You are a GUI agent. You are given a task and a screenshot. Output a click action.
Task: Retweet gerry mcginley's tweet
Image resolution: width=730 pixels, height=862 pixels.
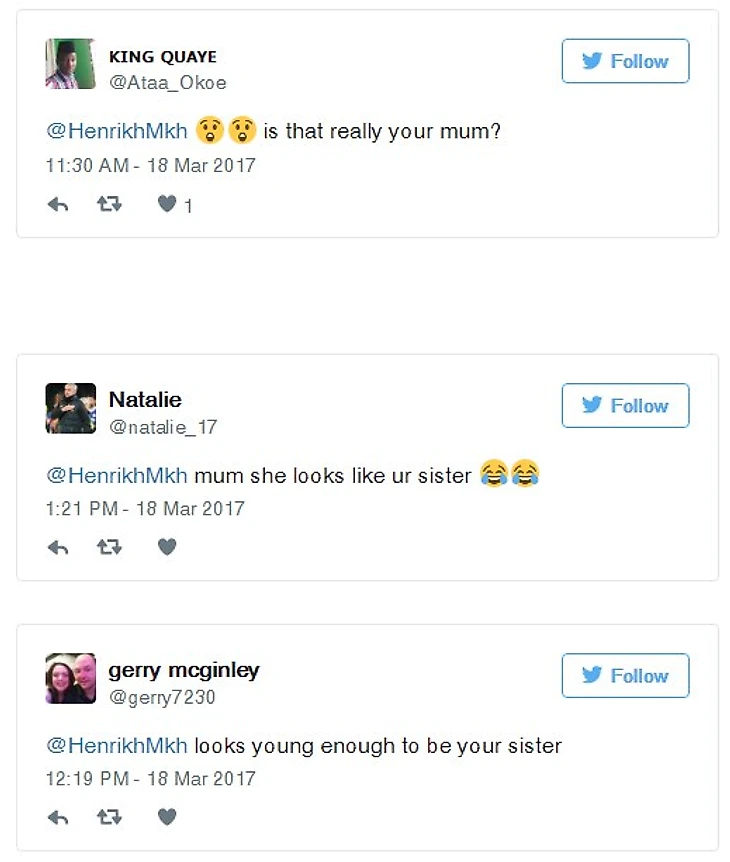109,817
